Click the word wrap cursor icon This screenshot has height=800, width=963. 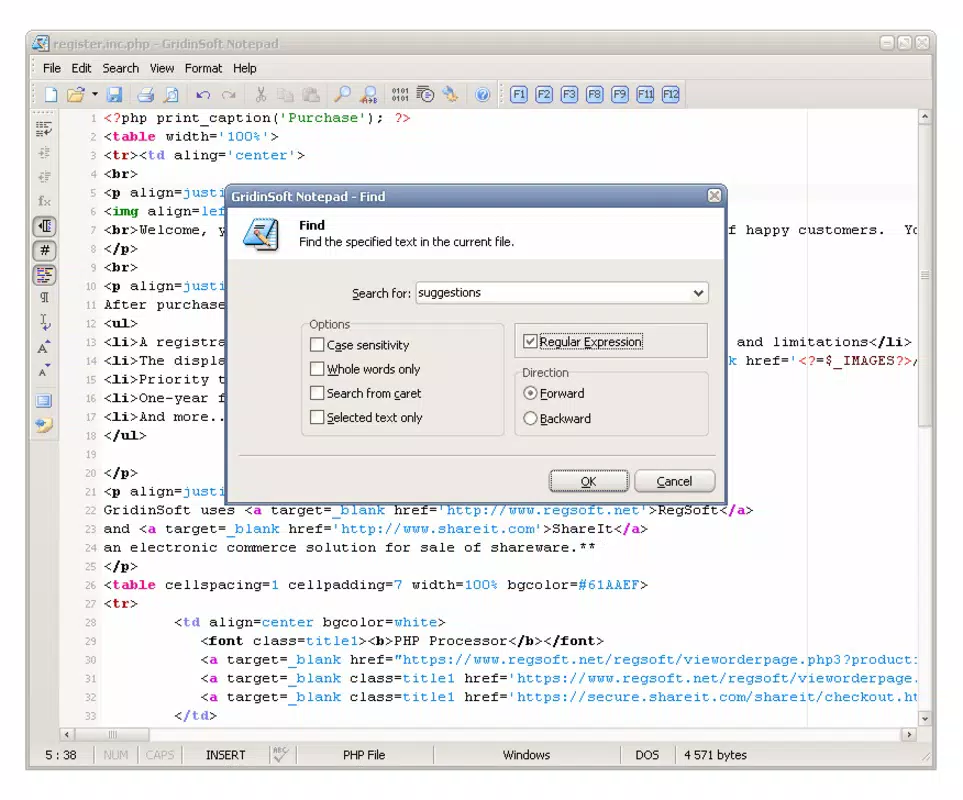(44, 322)
